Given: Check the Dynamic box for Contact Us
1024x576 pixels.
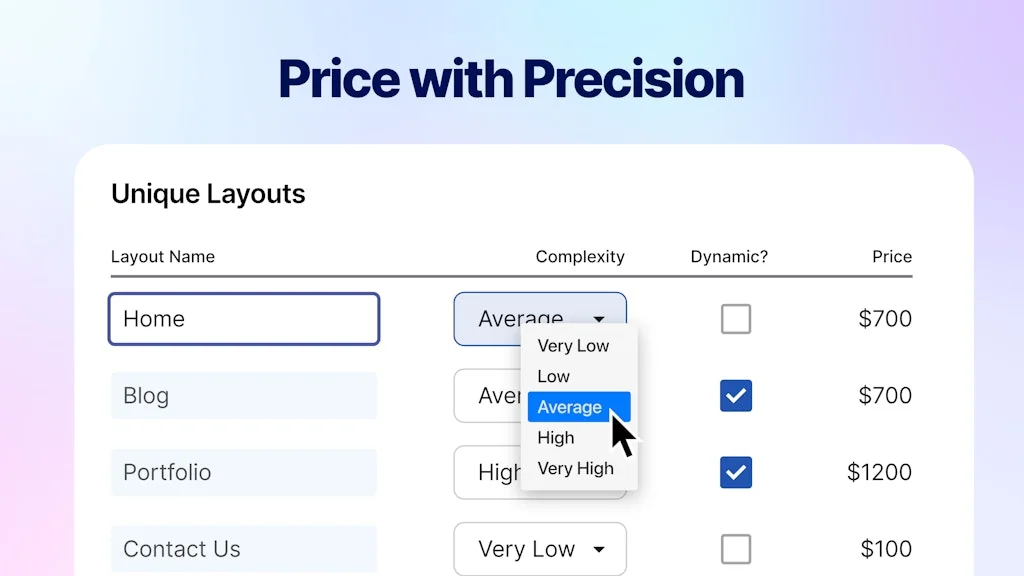Looking at the screenshot, I should (x=736, y=549).
